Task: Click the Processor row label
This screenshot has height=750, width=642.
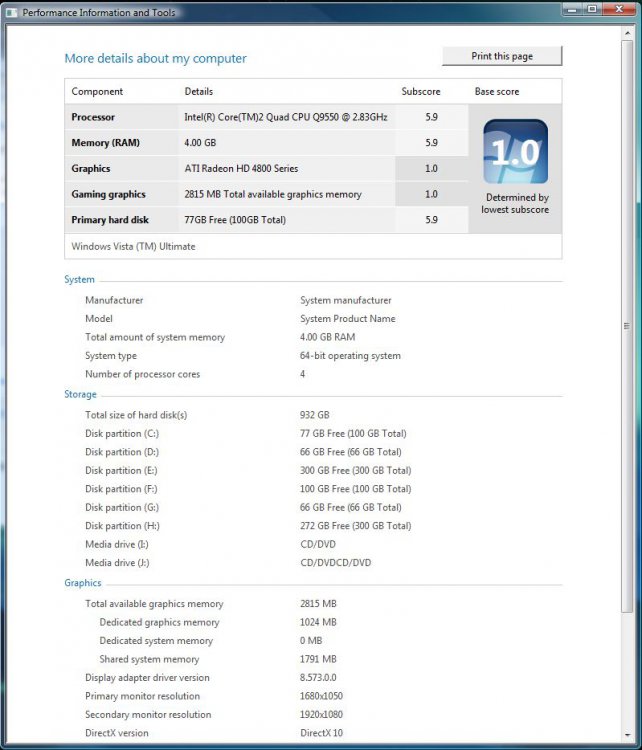Action: pos(93,117)
